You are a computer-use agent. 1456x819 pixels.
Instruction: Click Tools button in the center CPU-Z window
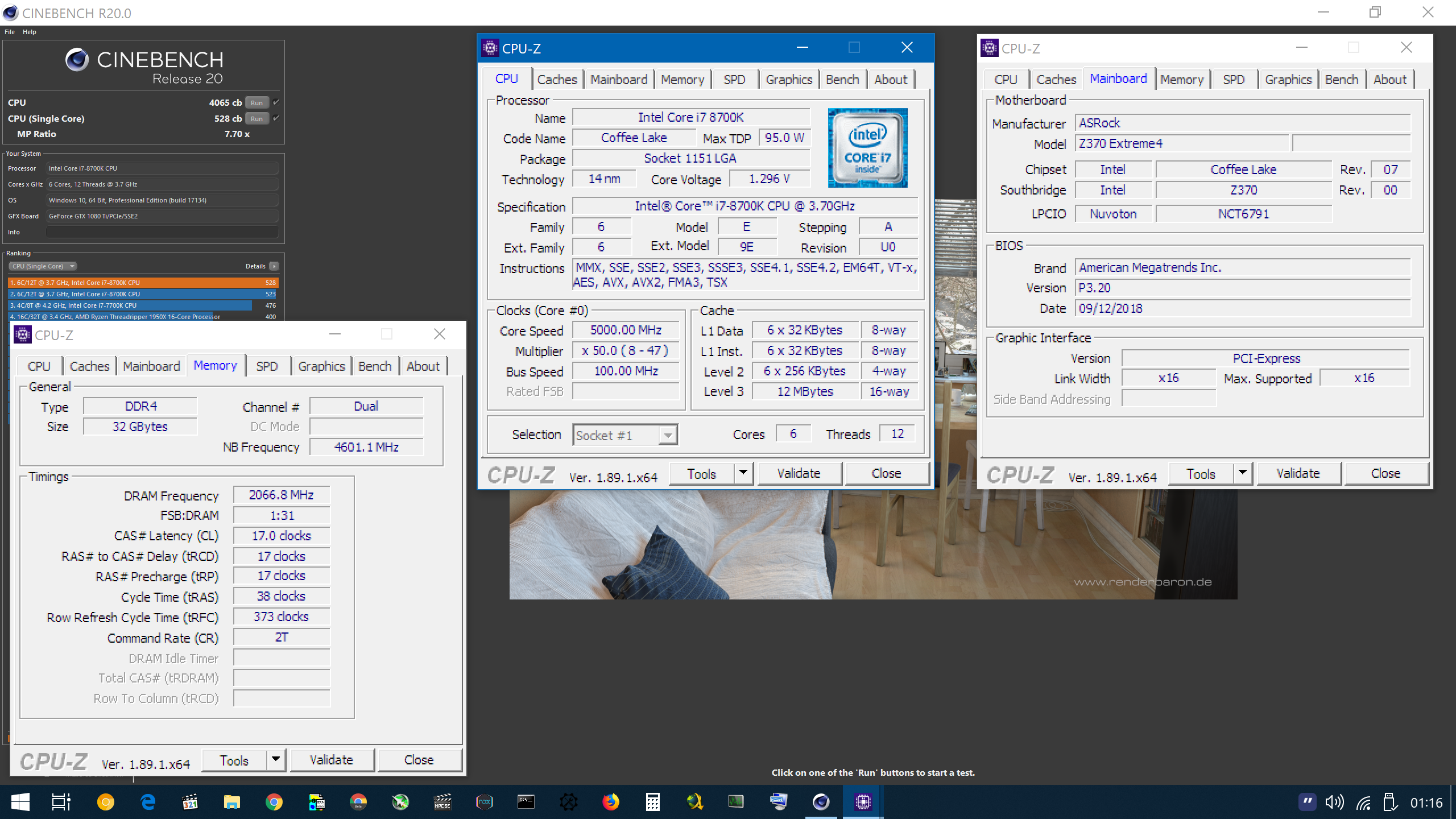tap(701, 473)
